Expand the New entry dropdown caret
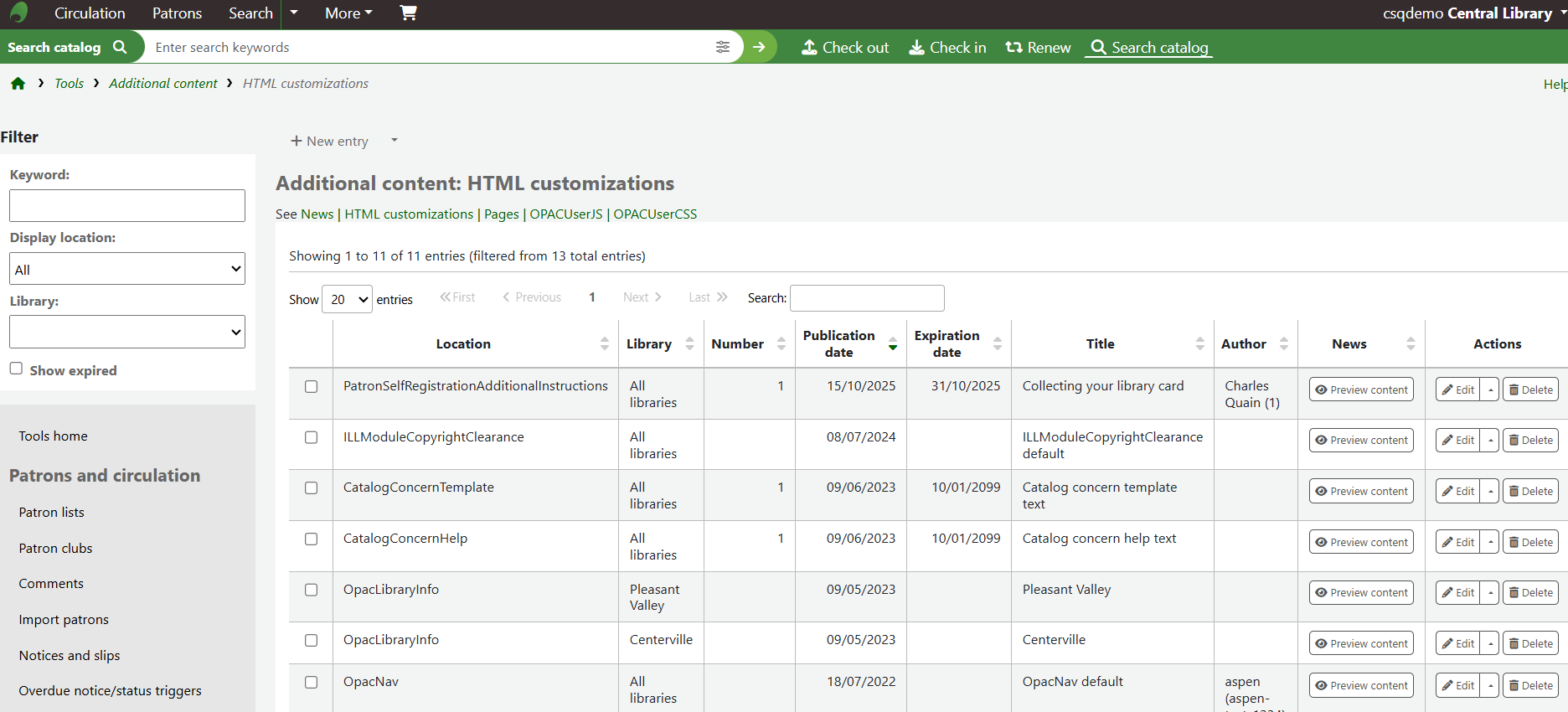 [x=394, y=141]
